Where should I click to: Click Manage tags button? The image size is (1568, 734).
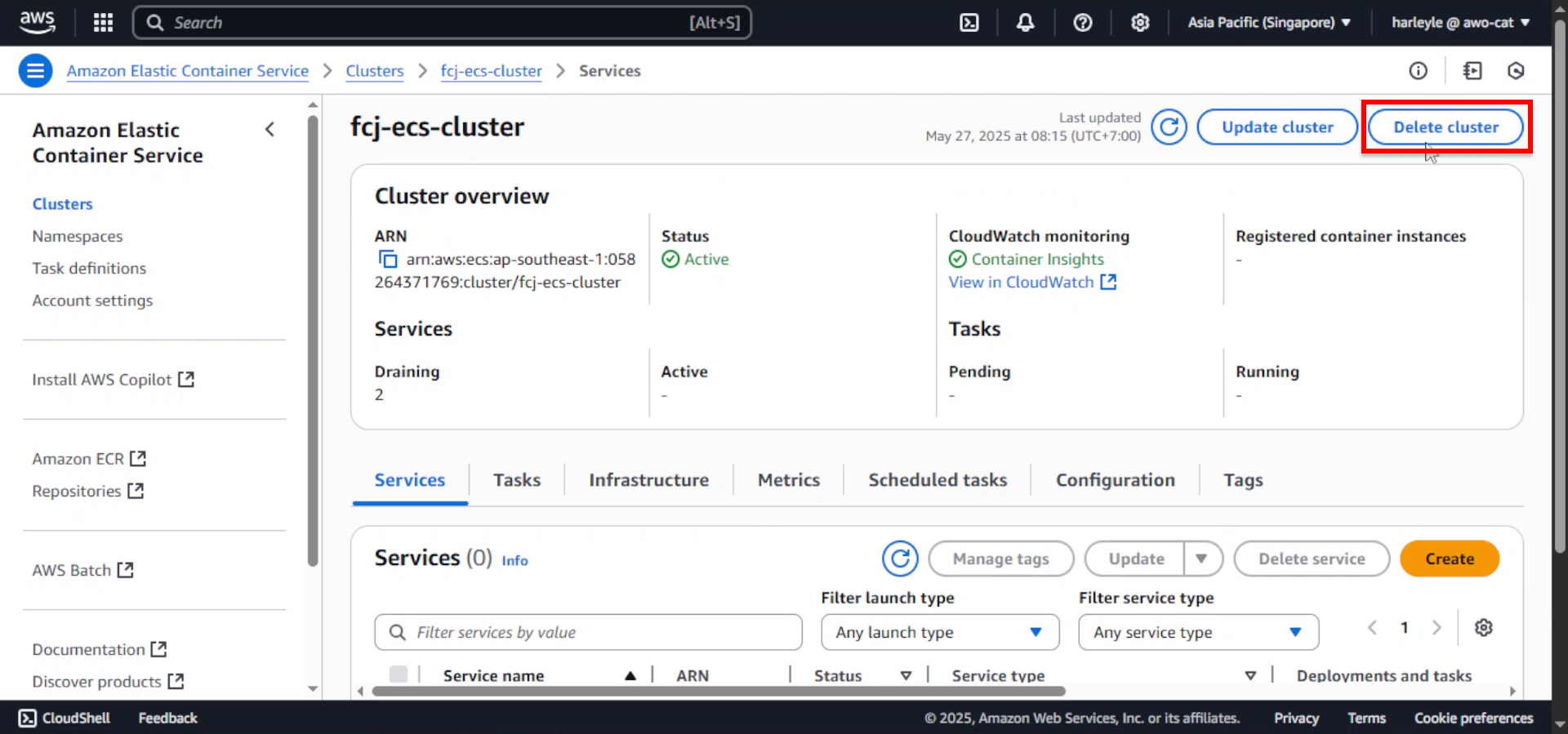(1001, 558)
